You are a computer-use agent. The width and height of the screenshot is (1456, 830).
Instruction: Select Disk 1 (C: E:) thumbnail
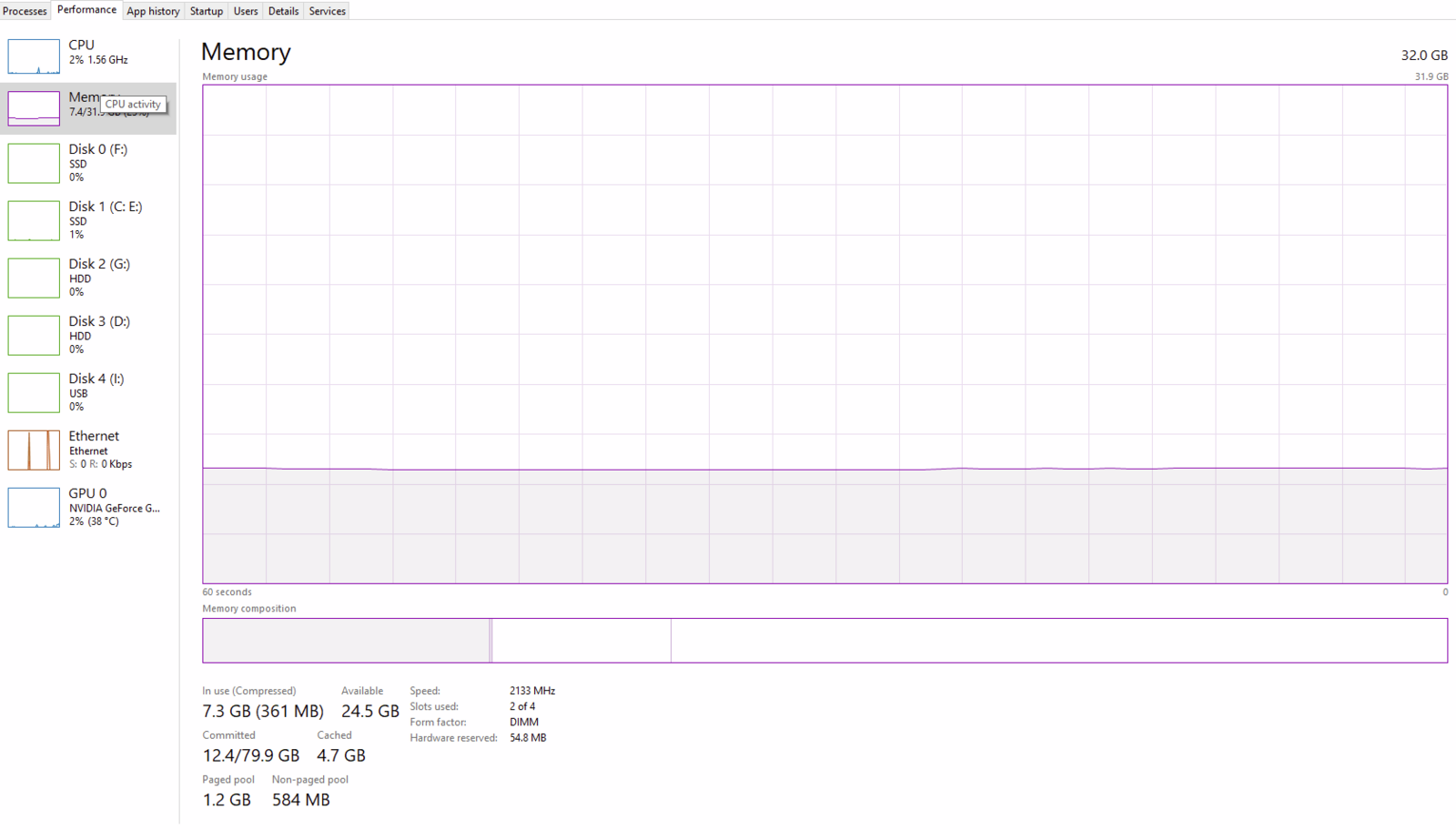pyautogui.click(x=34, y=220)
